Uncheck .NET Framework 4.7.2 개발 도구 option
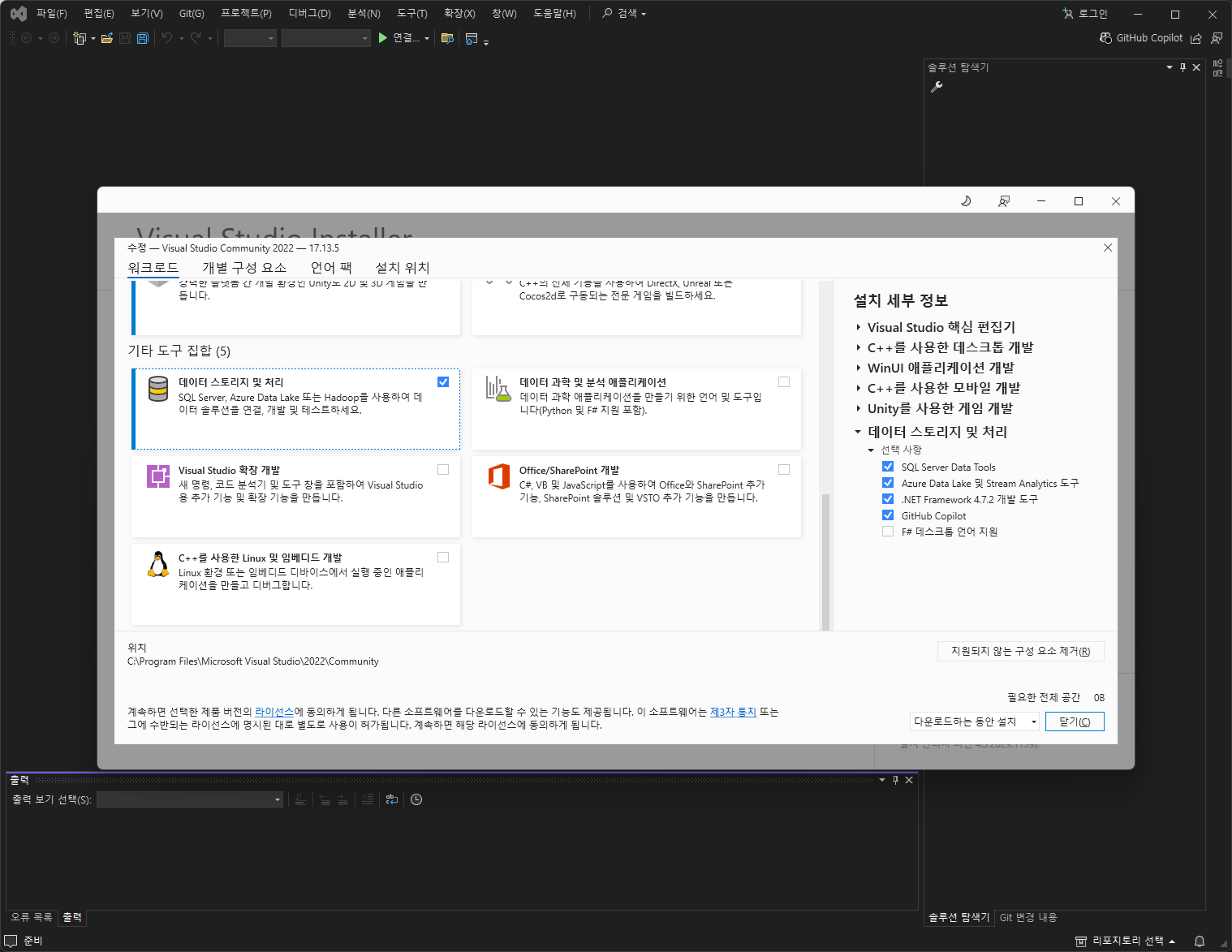Screen dimensions: 1232x952 click(x=888, y=499)
